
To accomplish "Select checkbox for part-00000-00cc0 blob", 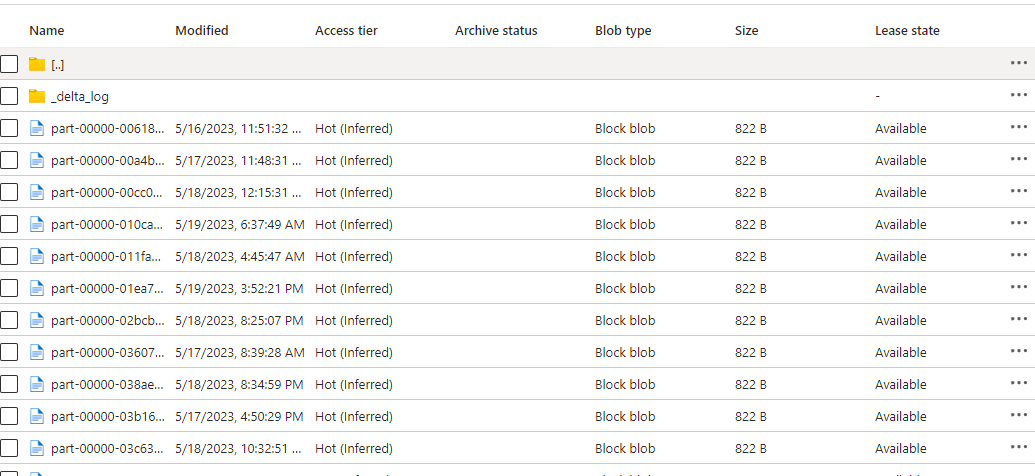I will click(x=9, y=192).
